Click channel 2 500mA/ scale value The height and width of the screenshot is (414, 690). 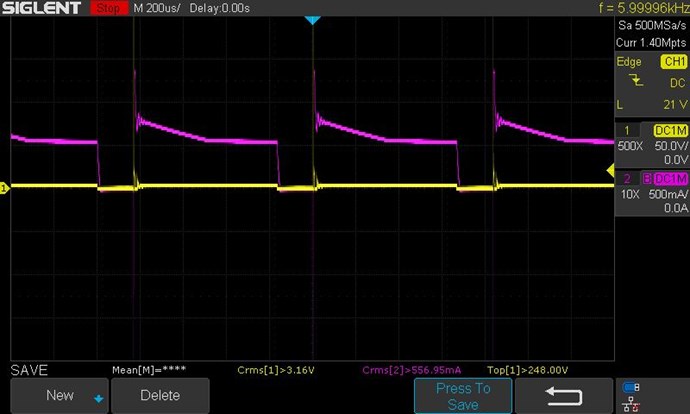point(668,194)
